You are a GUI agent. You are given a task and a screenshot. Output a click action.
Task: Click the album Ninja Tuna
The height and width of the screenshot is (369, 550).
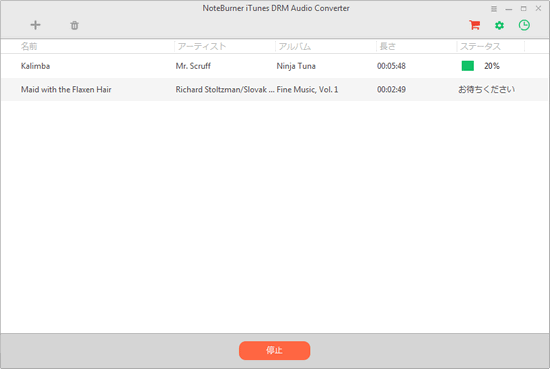pos(296,66)
